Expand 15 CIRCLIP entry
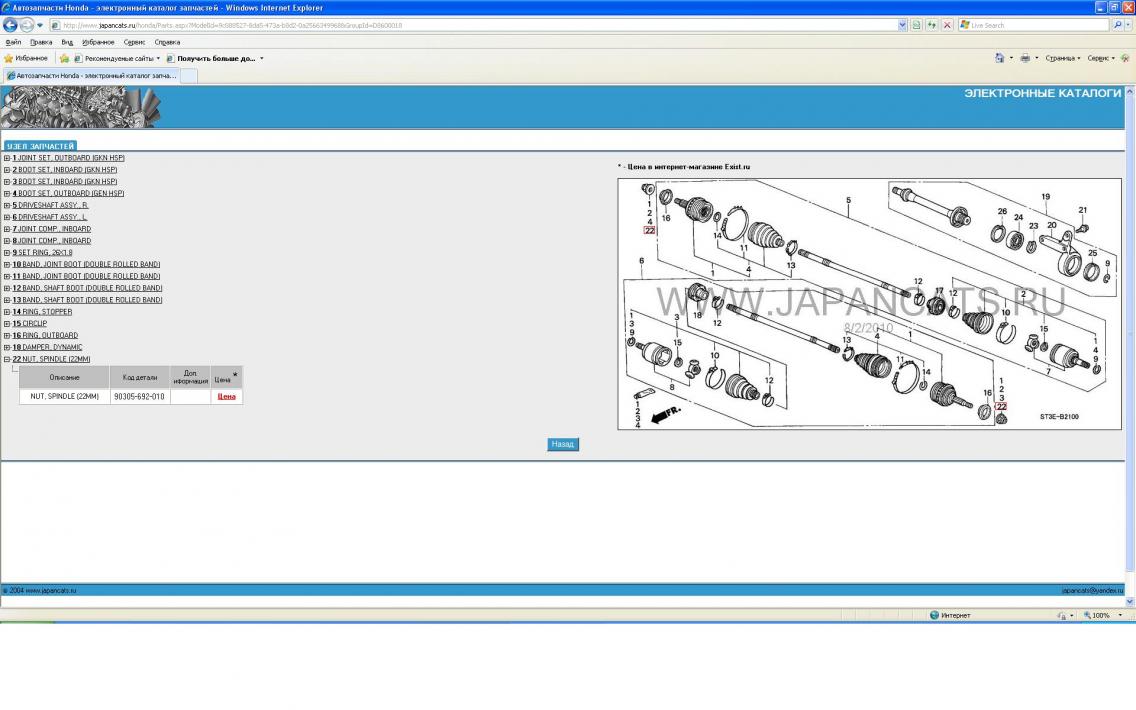Viewport: 1136px width, 710px height. click(7, 324)
